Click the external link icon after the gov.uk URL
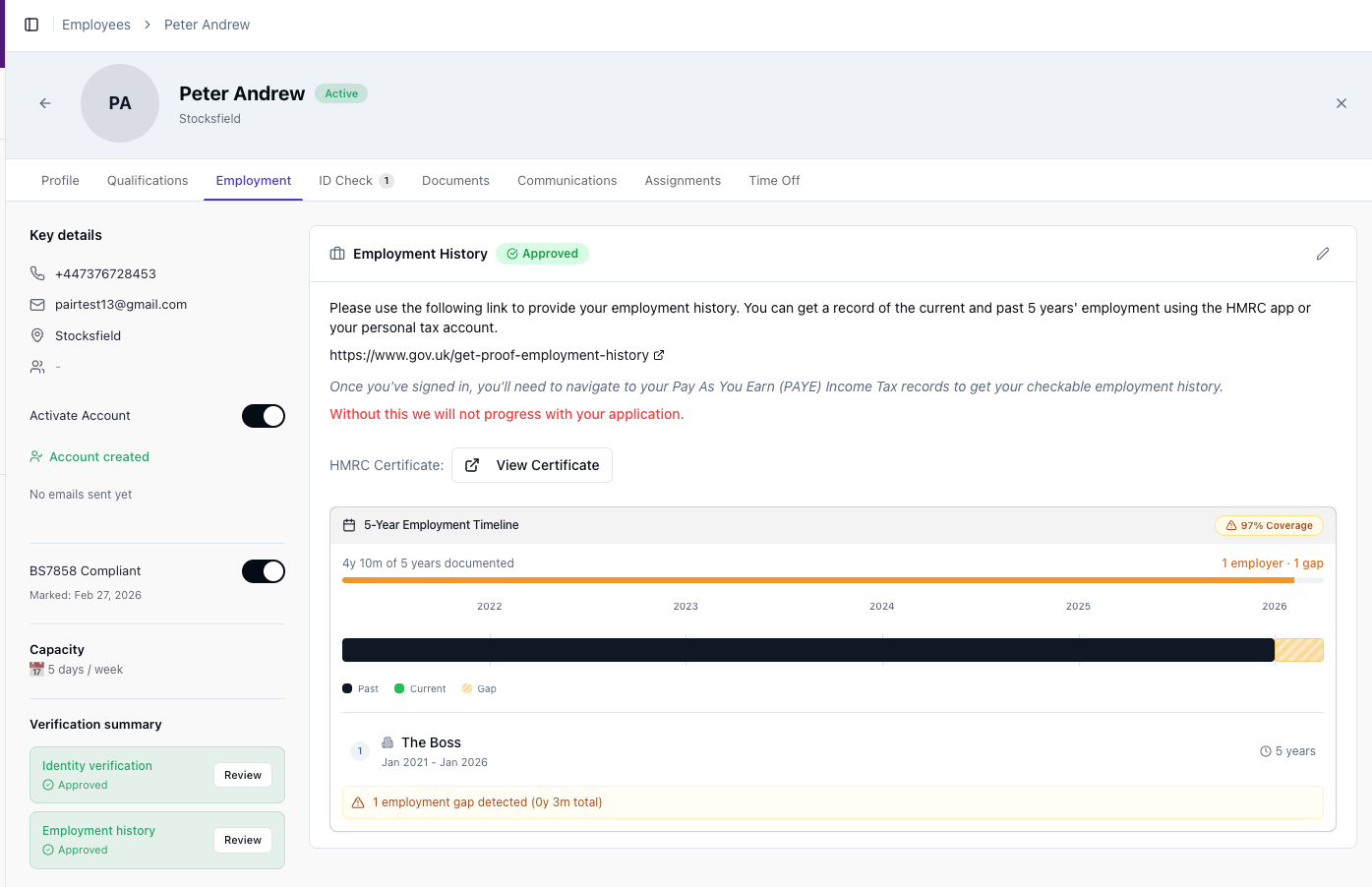The height and width of the screenshot is (887, 1372). coord(659,355)
